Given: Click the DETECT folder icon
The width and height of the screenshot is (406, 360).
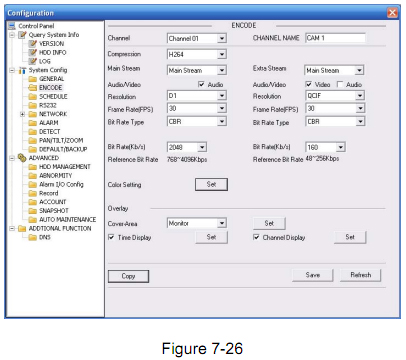Looking at the screenshot, I should (33, 132).
